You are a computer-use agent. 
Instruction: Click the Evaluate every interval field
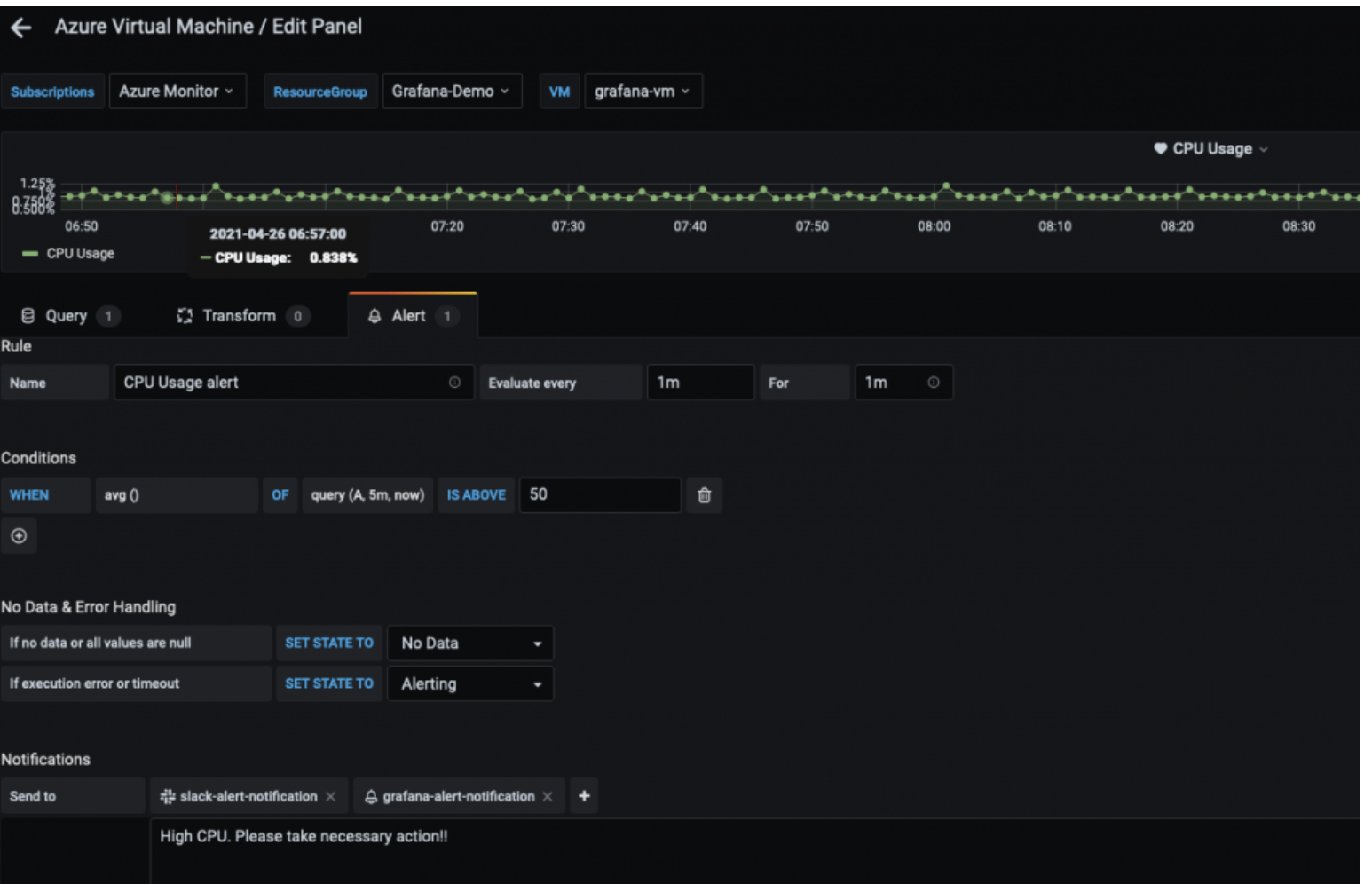(x=700, y=383)
